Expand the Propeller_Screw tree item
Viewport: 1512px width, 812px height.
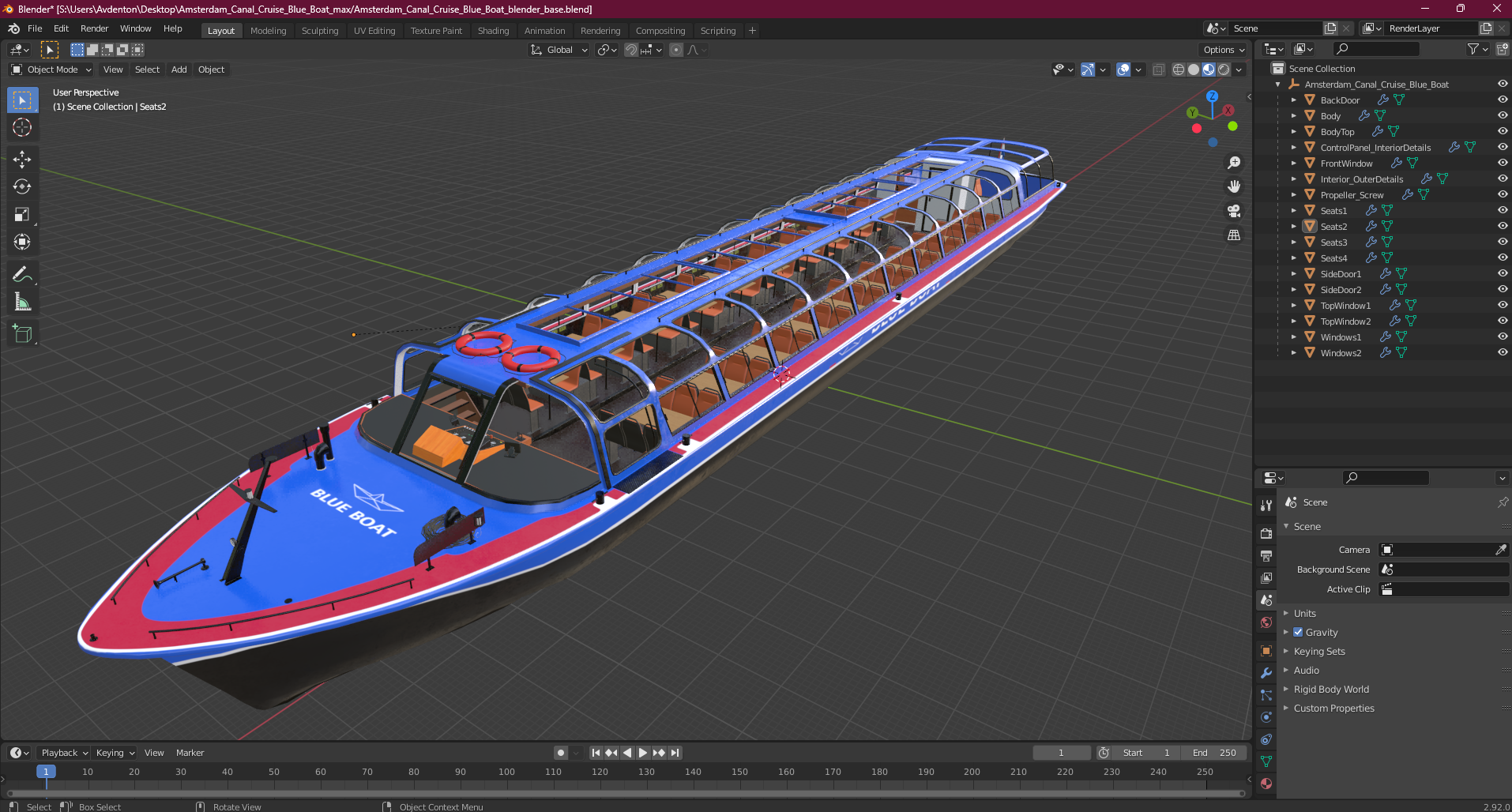tap(1294, 195)
